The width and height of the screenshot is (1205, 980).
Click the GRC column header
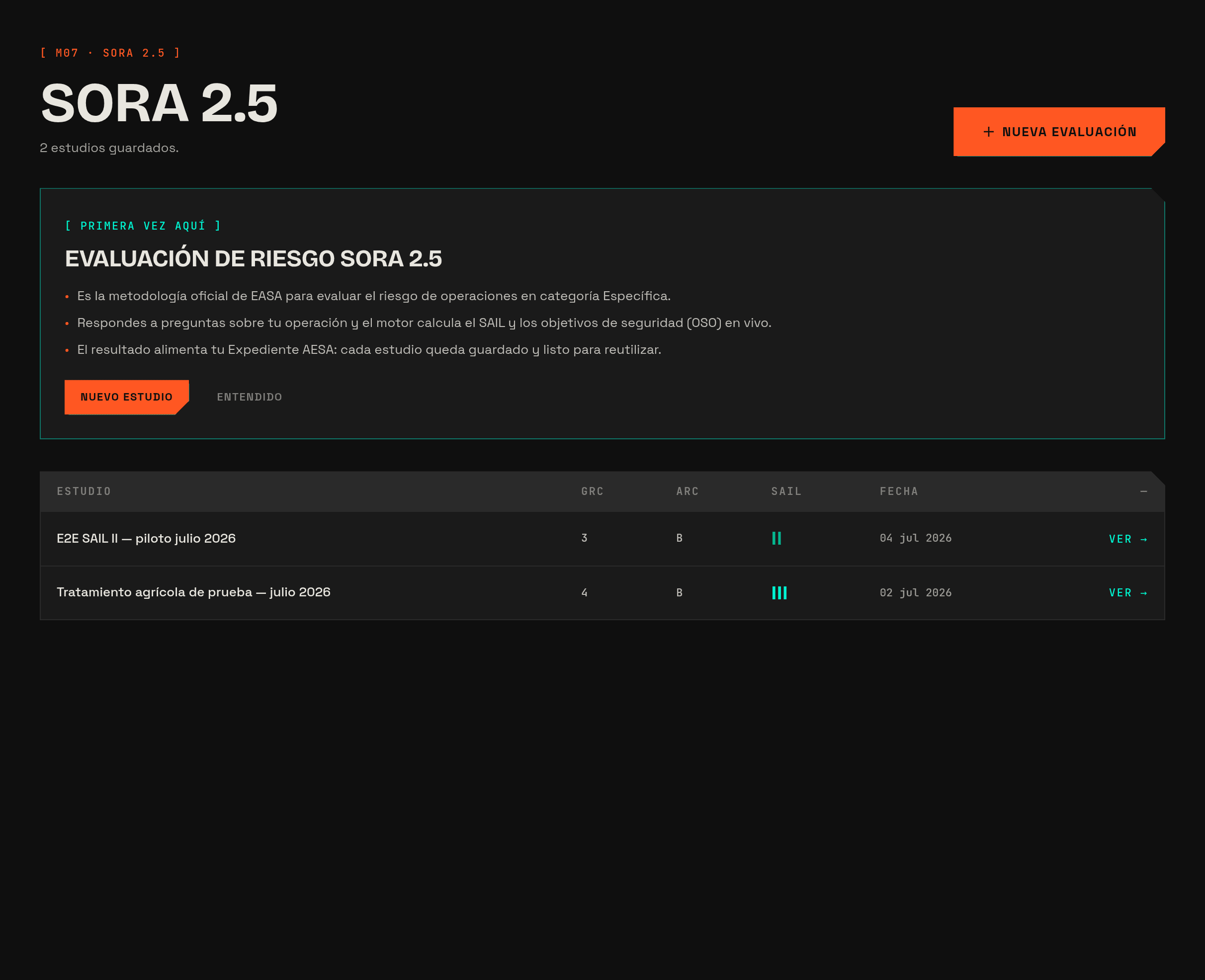[x=593, y=491]
